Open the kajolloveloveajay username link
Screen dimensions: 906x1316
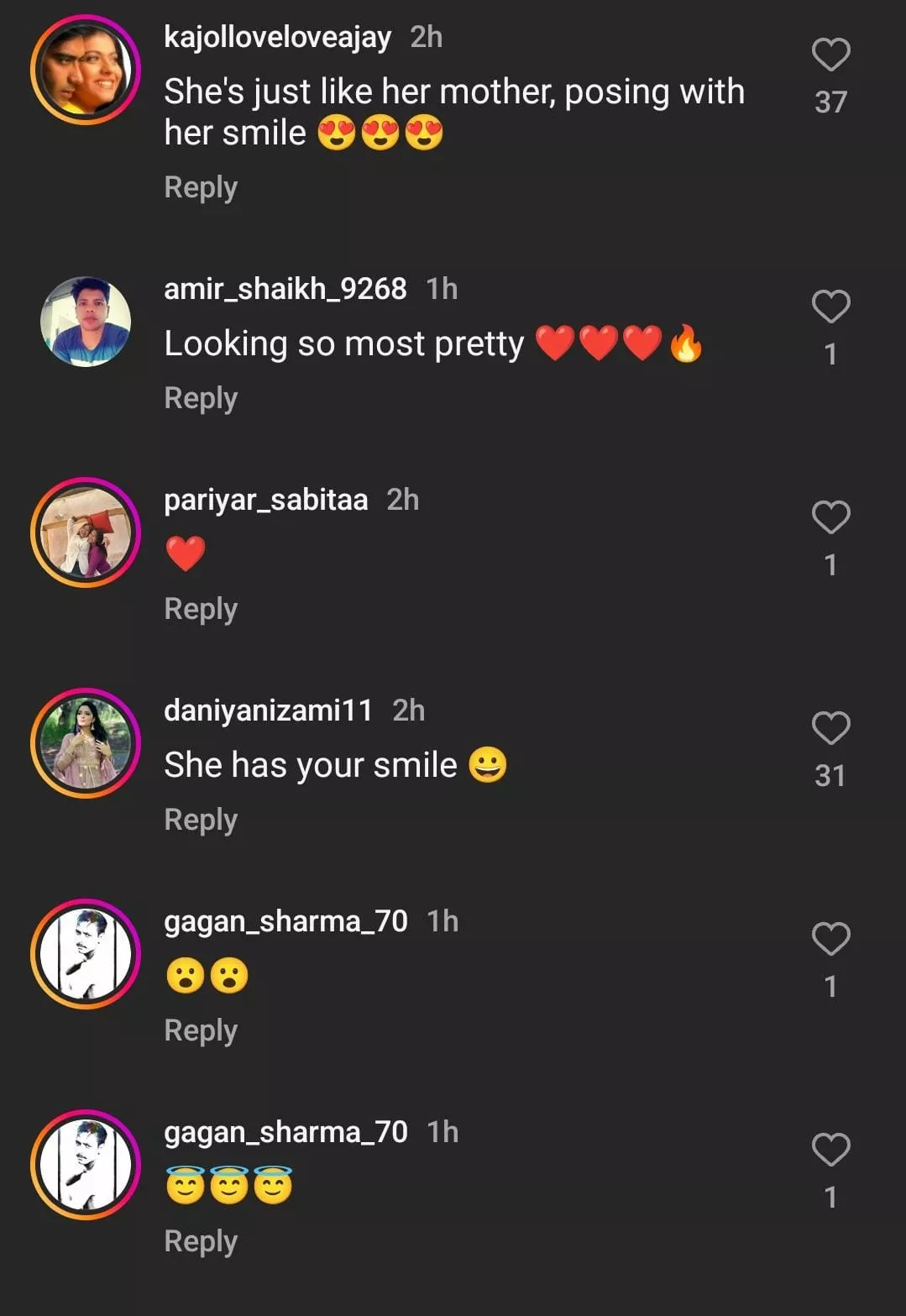(x=277, y=37)
